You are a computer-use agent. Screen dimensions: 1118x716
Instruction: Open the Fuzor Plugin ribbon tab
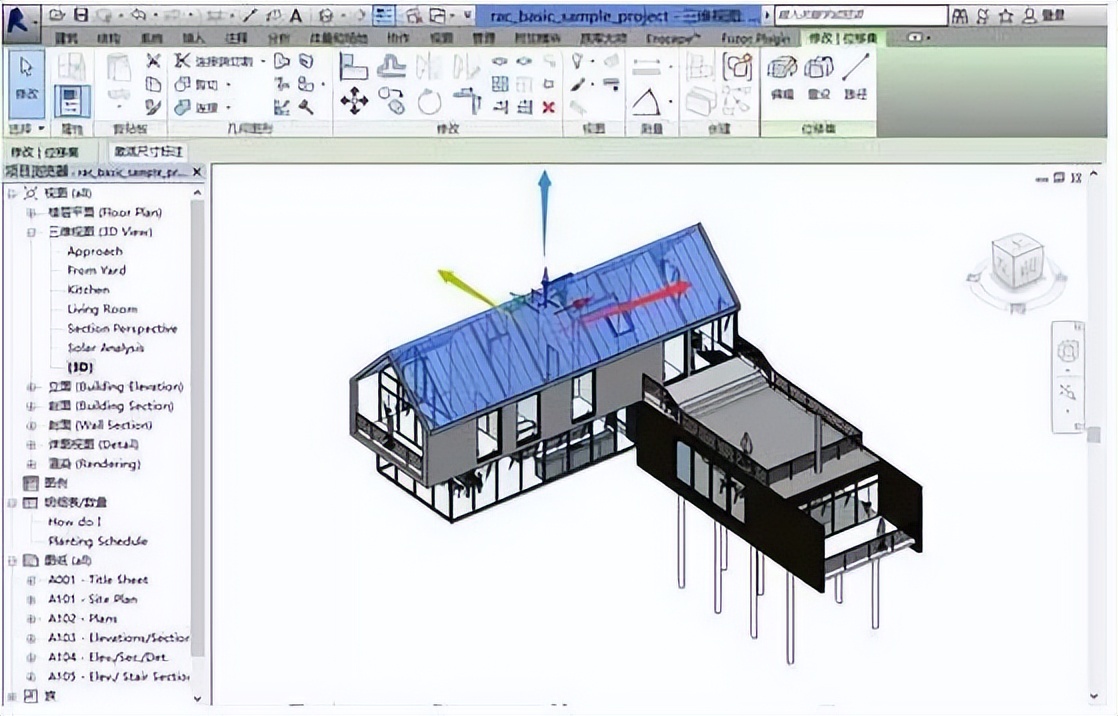[x=756, y=37]
